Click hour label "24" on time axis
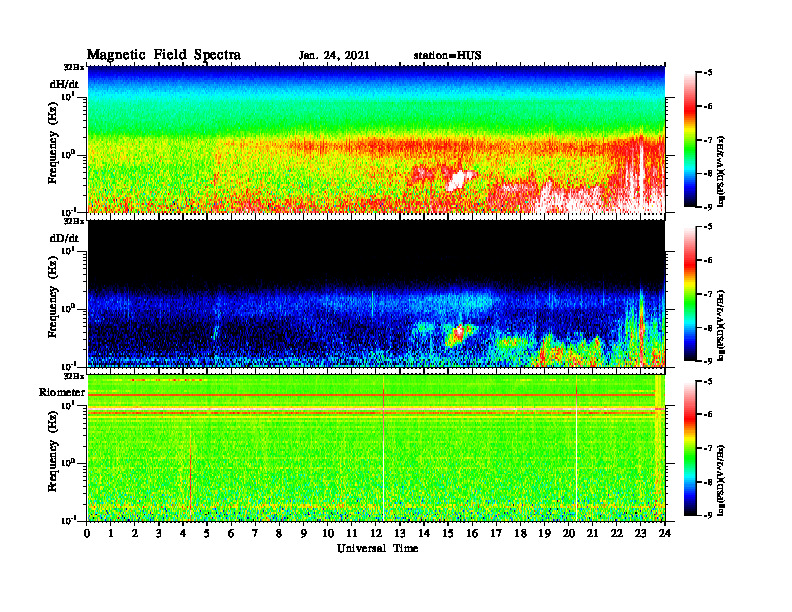This screenshot has width=792, height=612. [665, 533]
